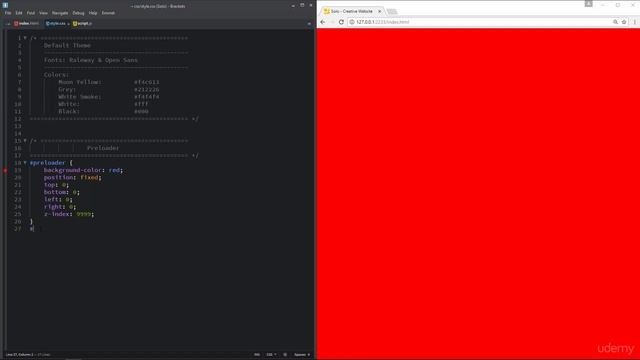Open the File menu in Brackets
The width and height of the screenshot is (640, 360).
click(x=8, y=13)
